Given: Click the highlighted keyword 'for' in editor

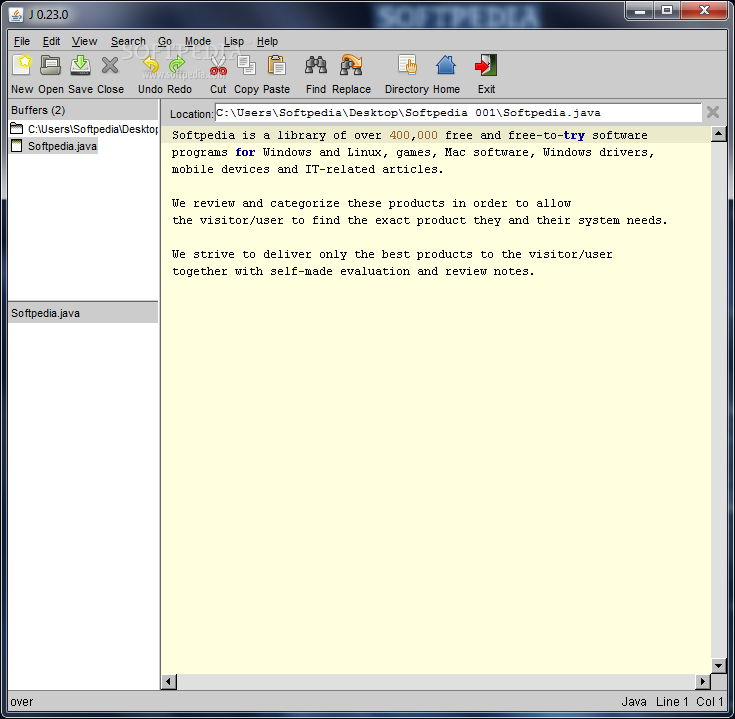Looking at the screenshot, I should (245, 152).
